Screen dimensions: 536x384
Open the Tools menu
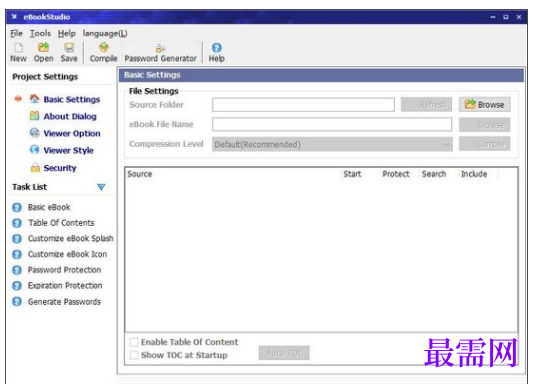(40, 33)
